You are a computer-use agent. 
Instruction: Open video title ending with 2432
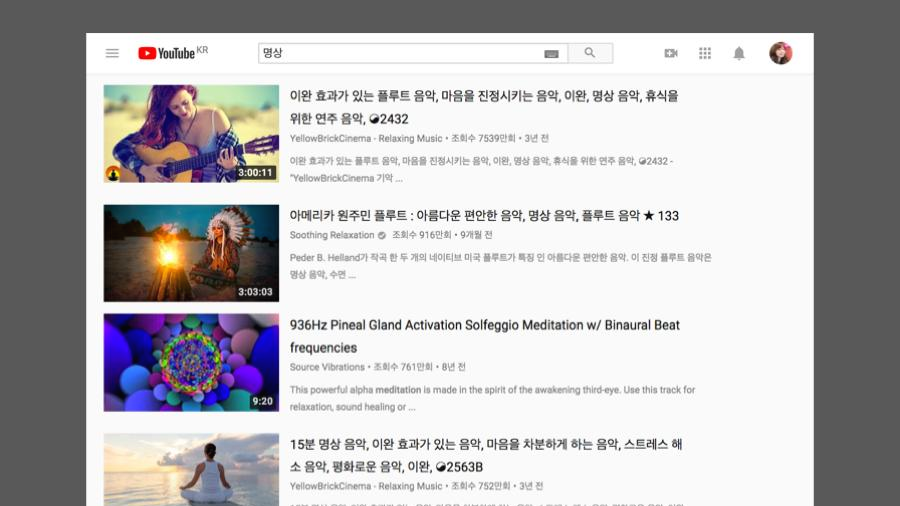(x=483, y=107)
